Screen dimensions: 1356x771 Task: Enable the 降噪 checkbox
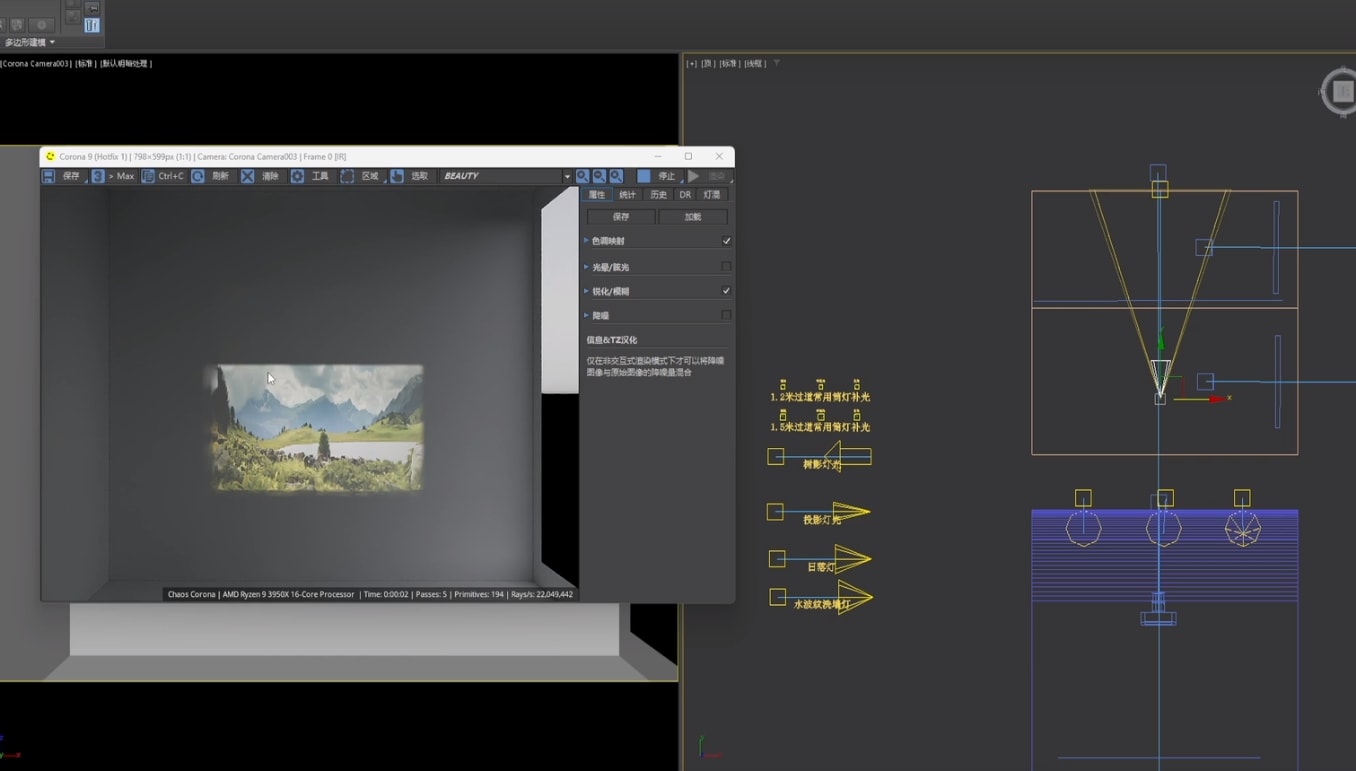pyautogui.click(x=726, y=315)
